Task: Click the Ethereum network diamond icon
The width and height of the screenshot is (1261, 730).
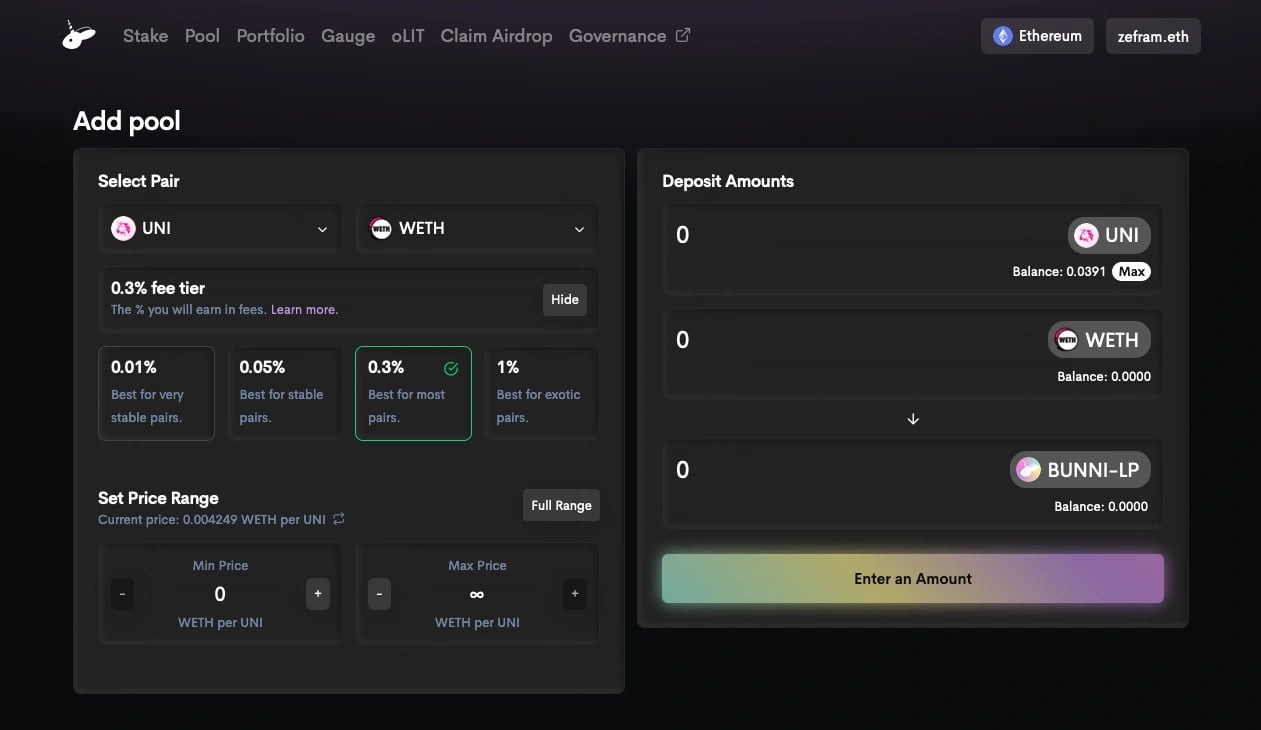Action: tap(1002, 36)
